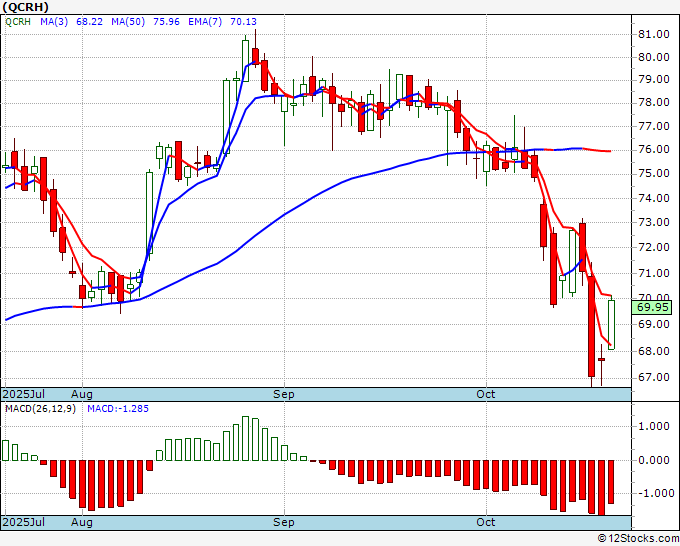Click the Oct label on MACD axis

click(486, 522)
